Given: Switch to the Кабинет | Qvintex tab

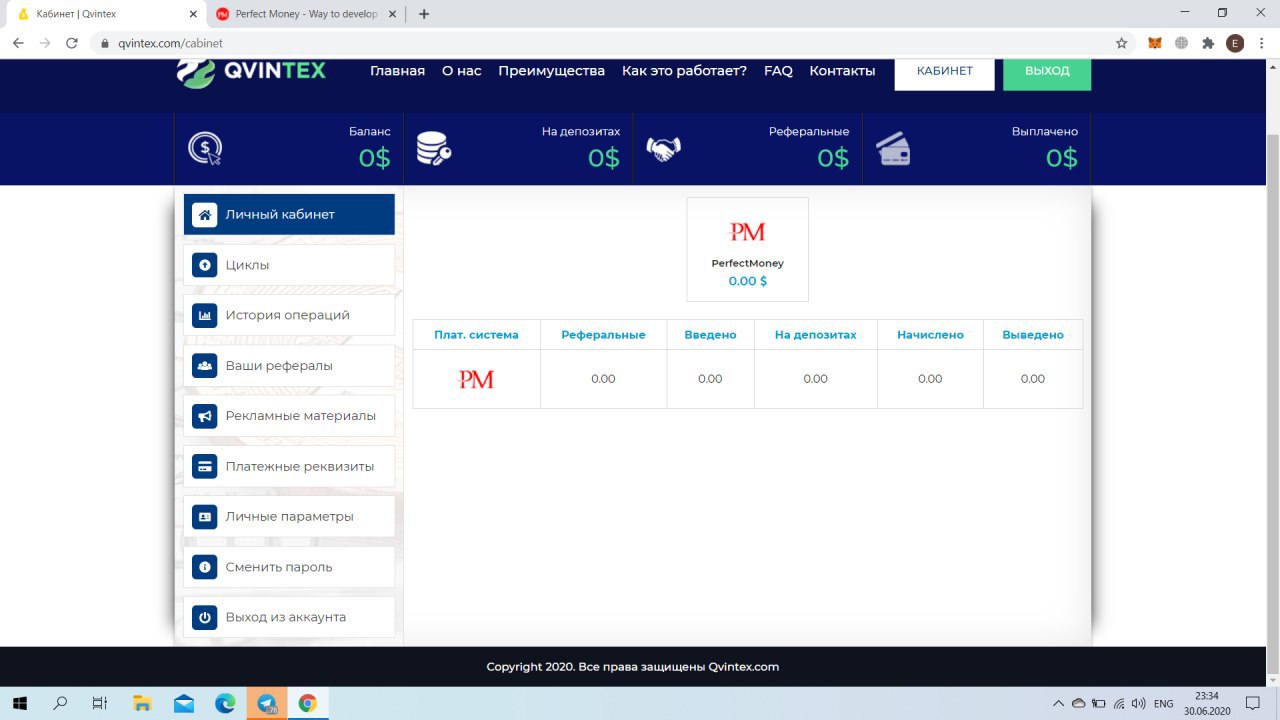Looking at the screenshot, I should pos(105,14).
